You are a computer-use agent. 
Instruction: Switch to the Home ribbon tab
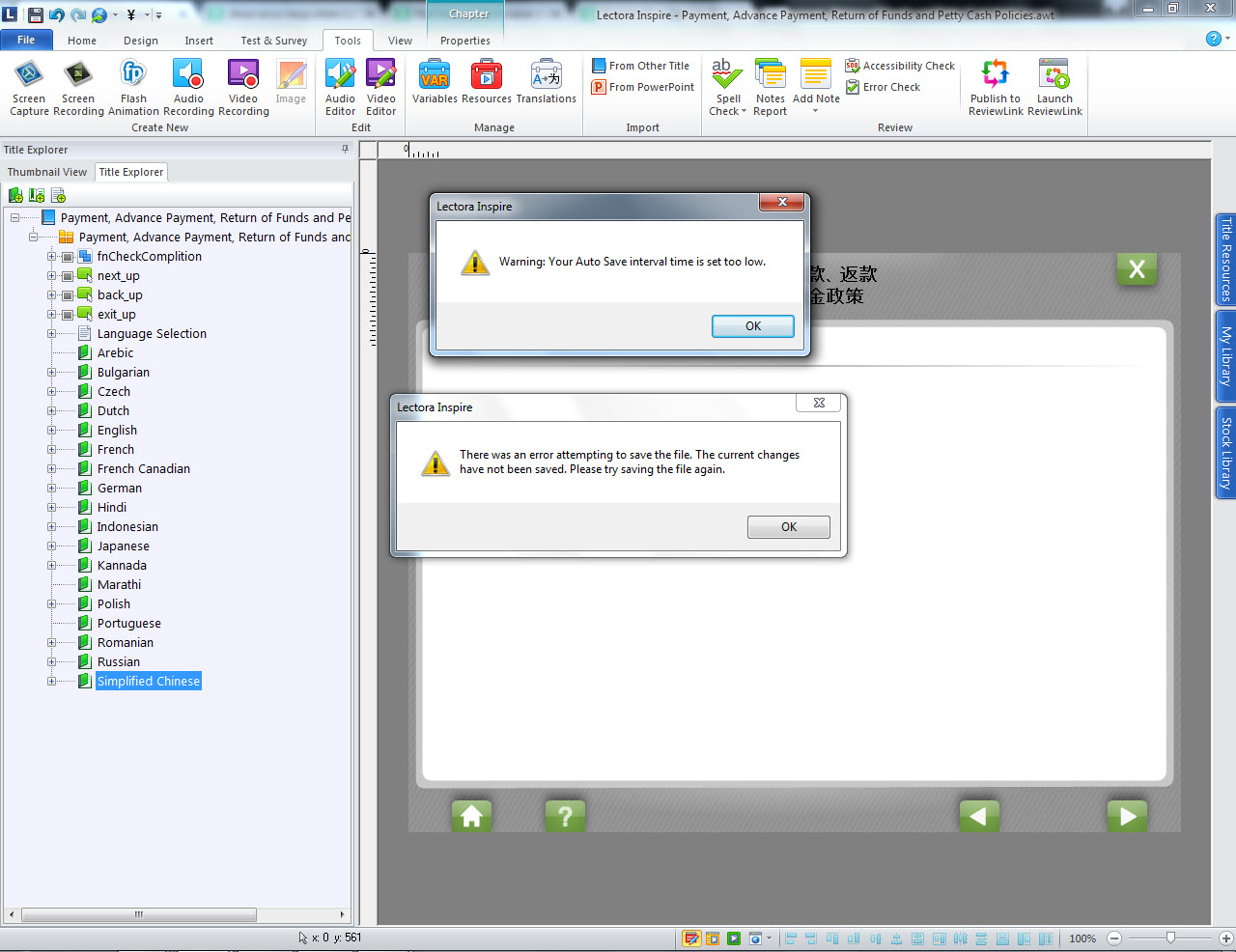click(82, 41)
